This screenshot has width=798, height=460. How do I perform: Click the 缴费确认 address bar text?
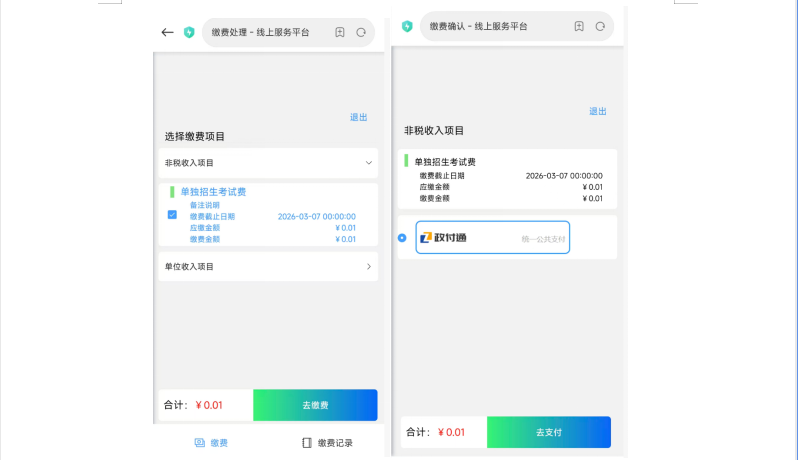point(480,26)
